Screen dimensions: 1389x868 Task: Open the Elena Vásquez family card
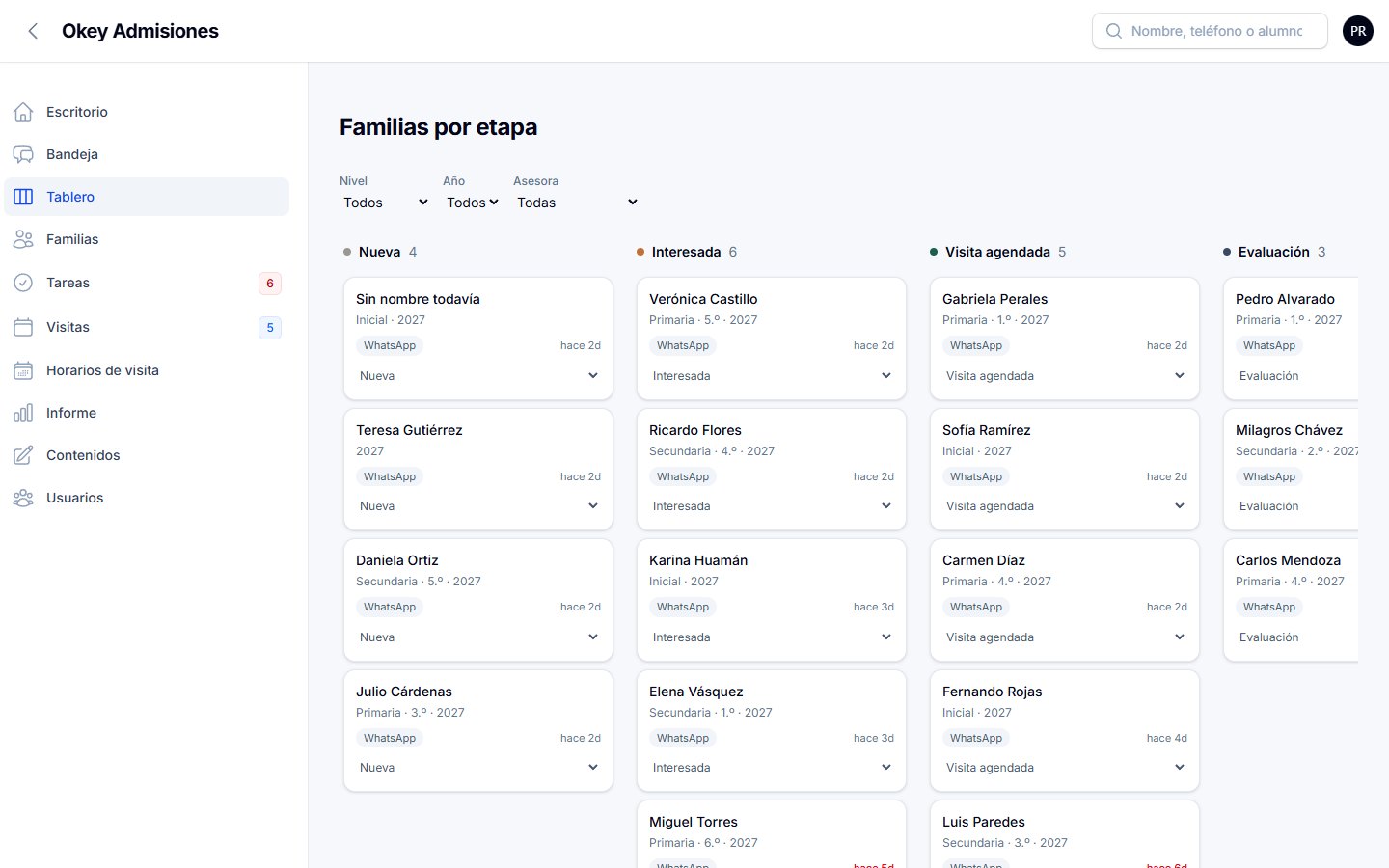(772, 730)
